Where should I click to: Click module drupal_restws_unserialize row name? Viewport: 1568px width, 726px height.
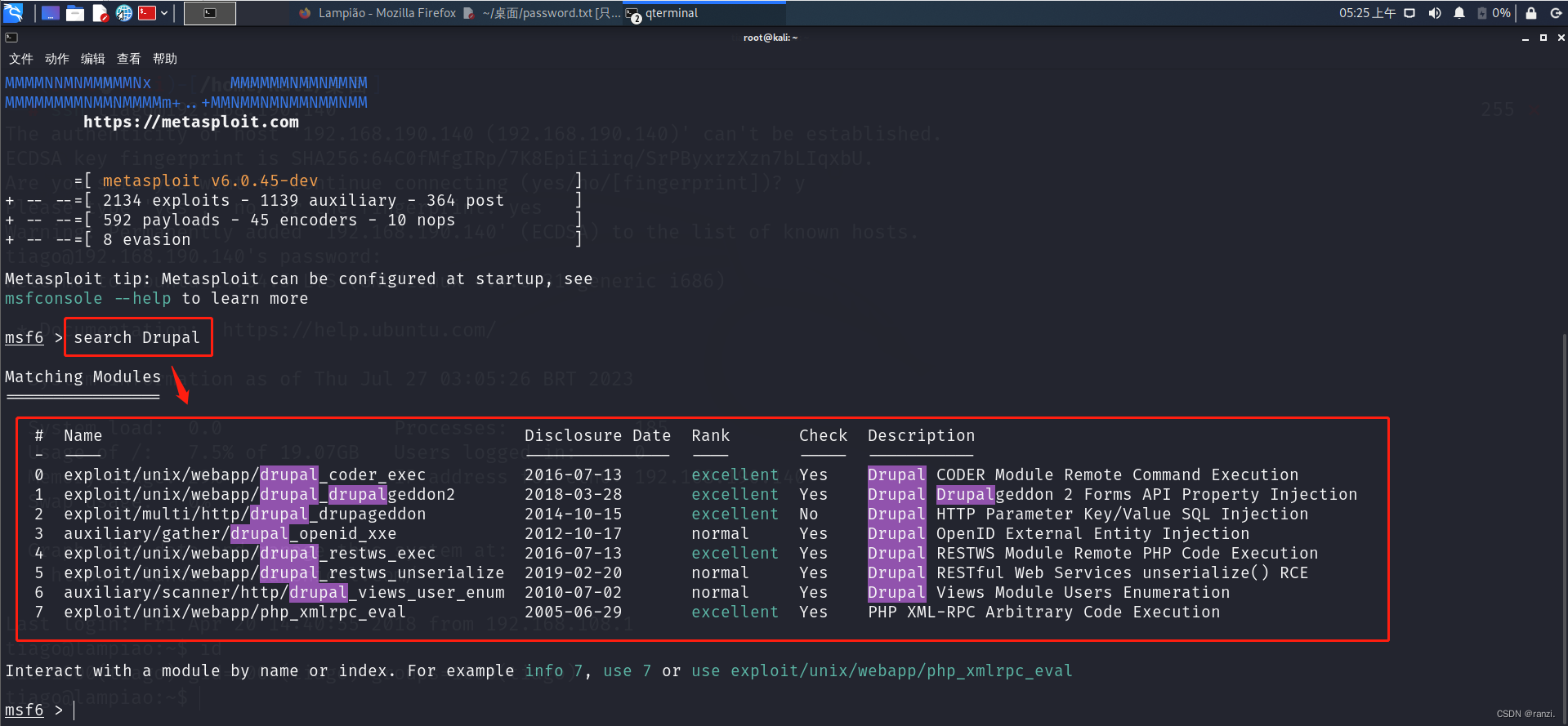(x=284, y=572)
